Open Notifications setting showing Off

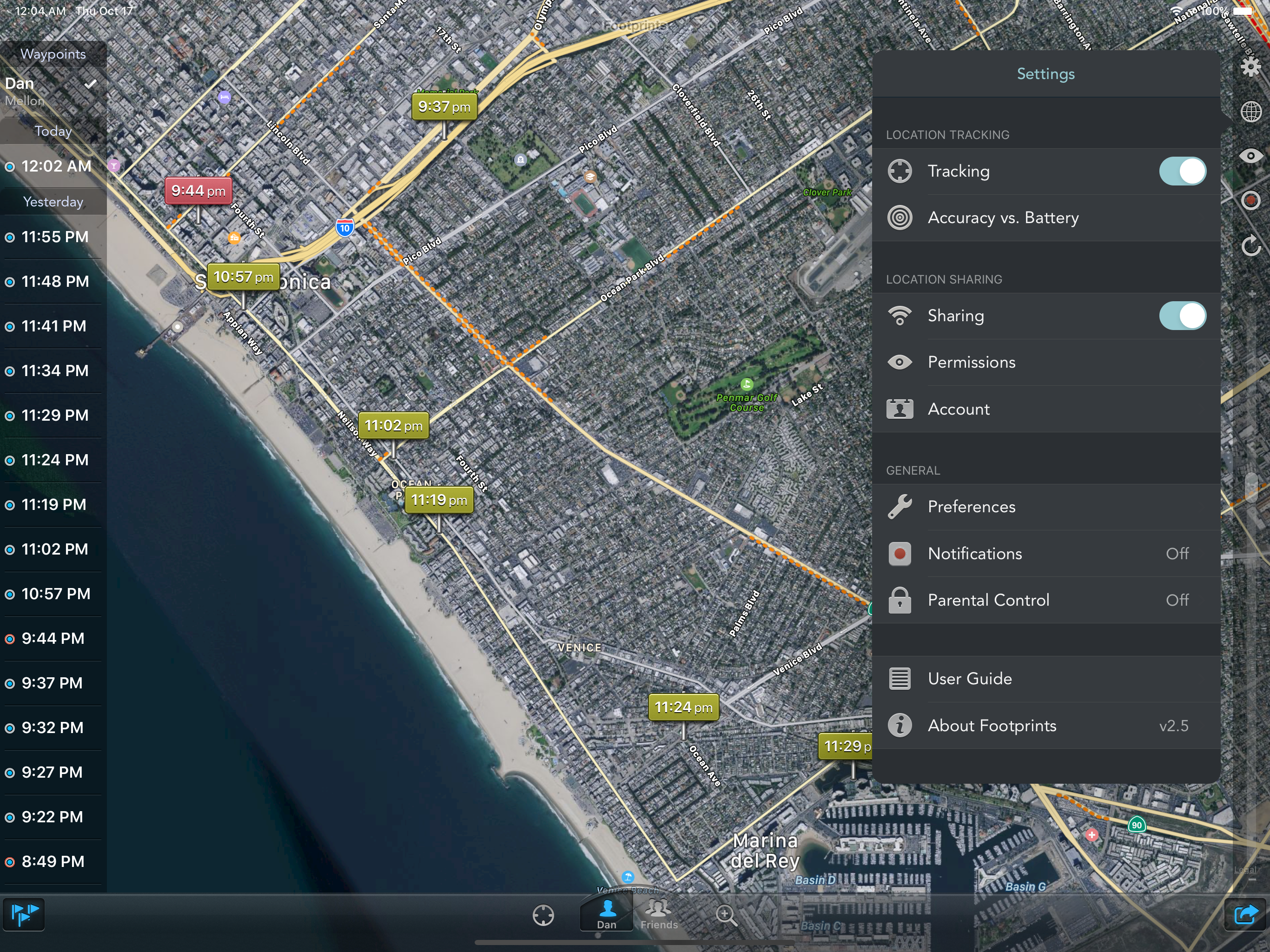[x=1045, y=554]
